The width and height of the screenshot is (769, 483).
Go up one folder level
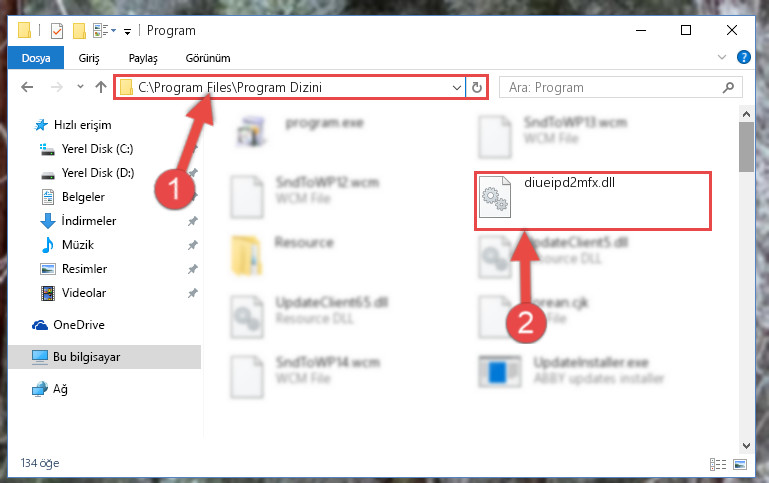101,87
